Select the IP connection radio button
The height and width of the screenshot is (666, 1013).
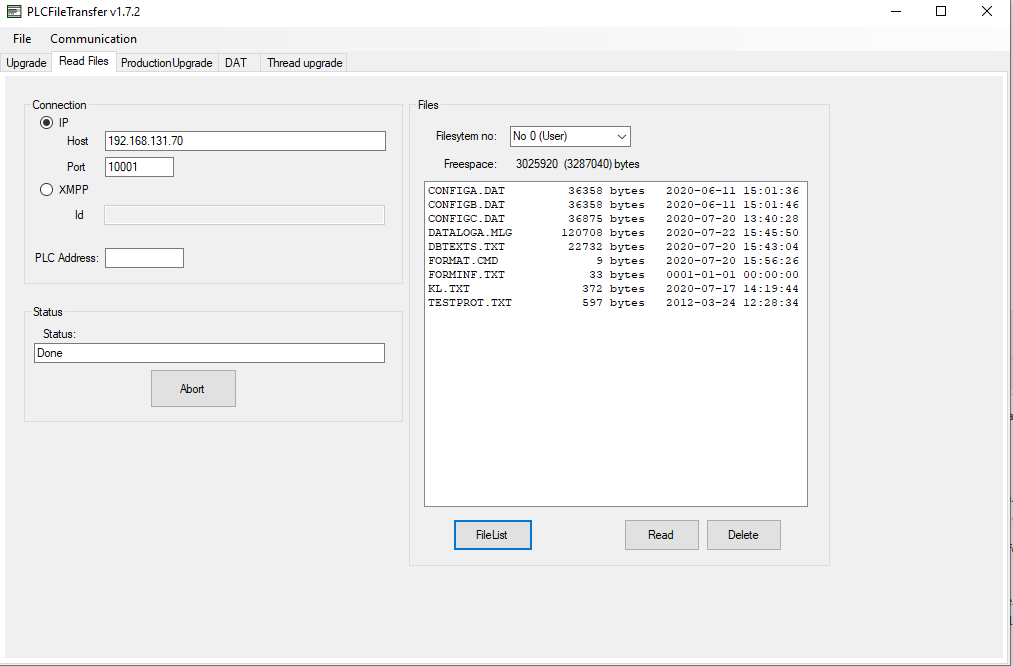pos(47,122)
